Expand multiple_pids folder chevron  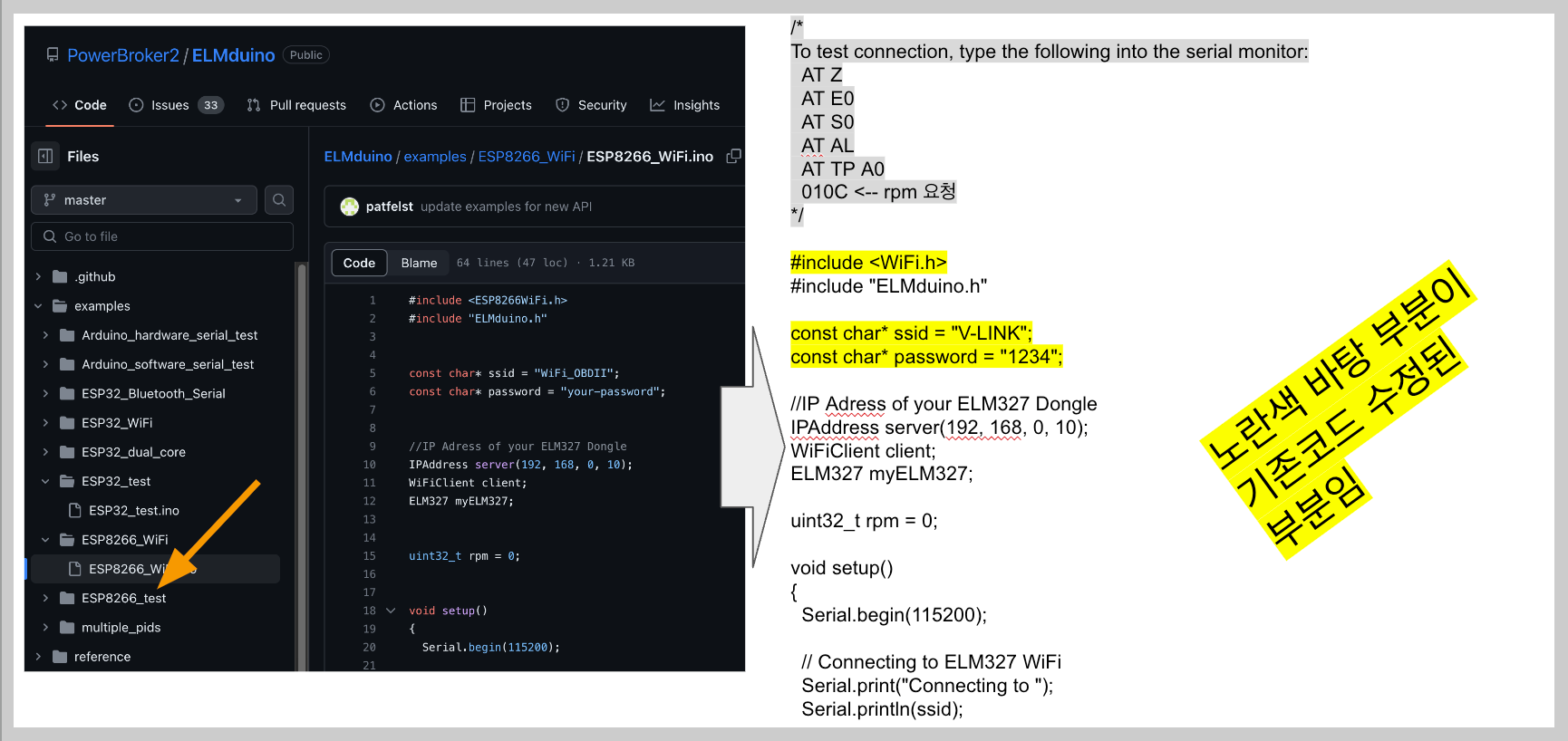[x=45, y=627]
